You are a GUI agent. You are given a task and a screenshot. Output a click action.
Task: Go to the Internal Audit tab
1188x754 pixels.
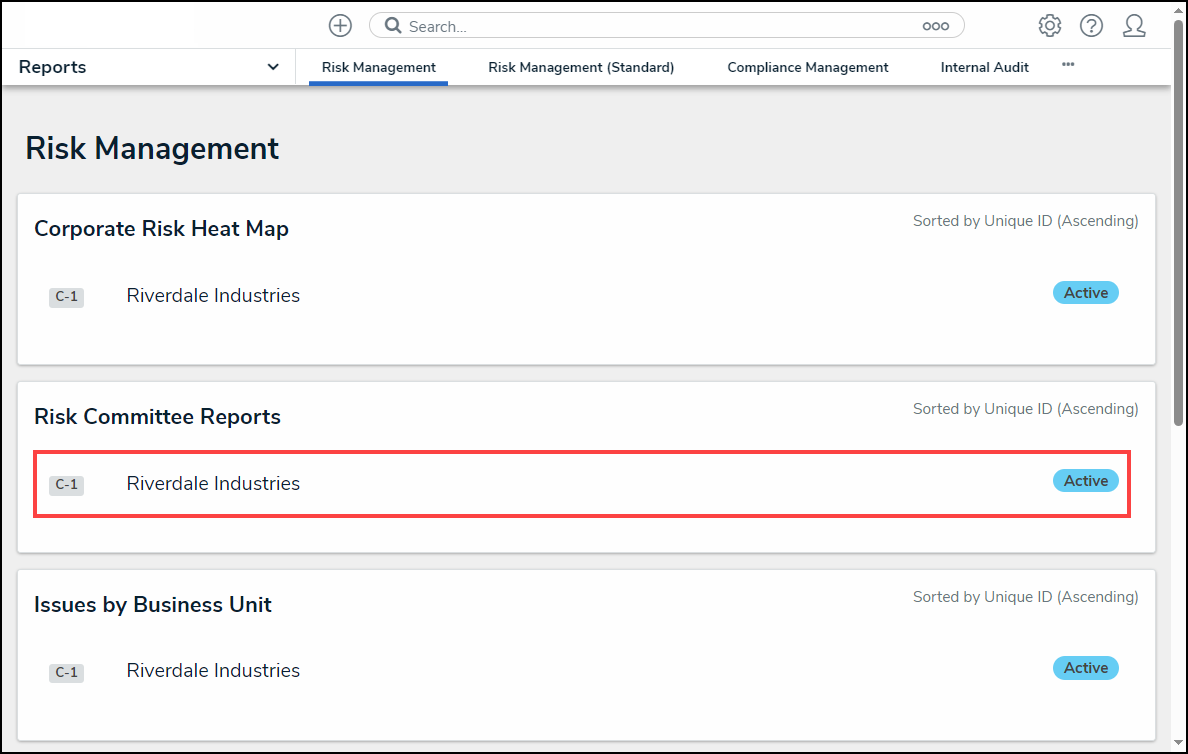click(984, 67)
